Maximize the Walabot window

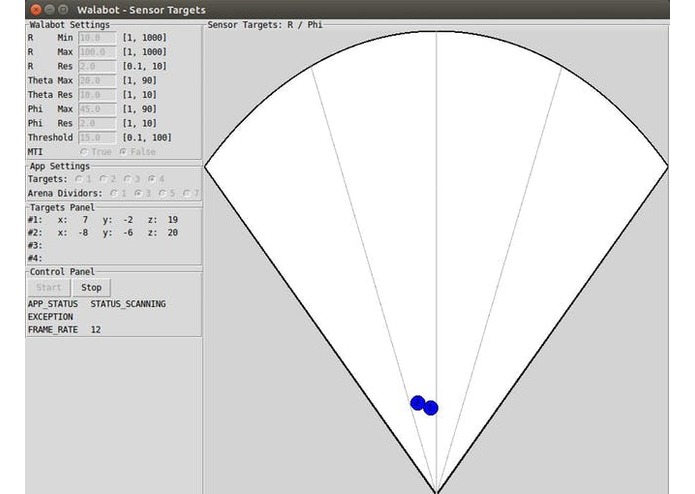(63, 9)
